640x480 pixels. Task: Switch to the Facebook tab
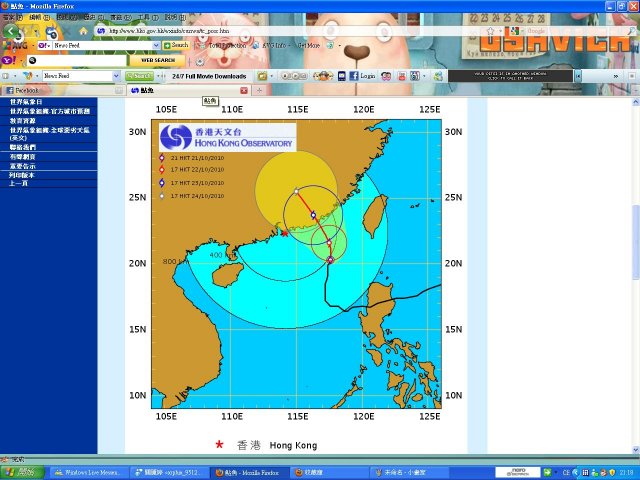(x=62, y=90)
